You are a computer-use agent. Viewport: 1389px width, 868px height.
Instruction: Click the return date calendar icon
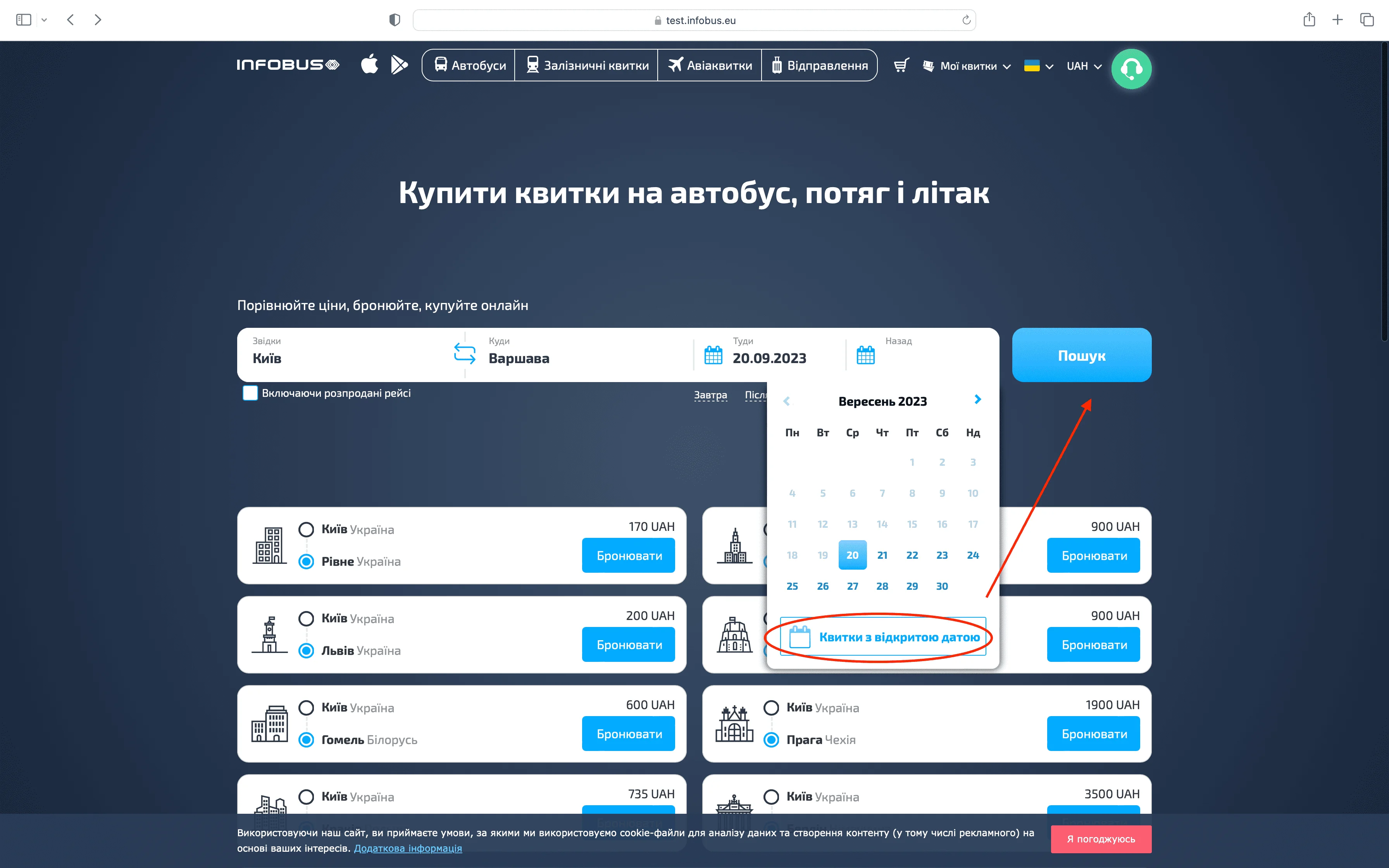tap(865, 355)
